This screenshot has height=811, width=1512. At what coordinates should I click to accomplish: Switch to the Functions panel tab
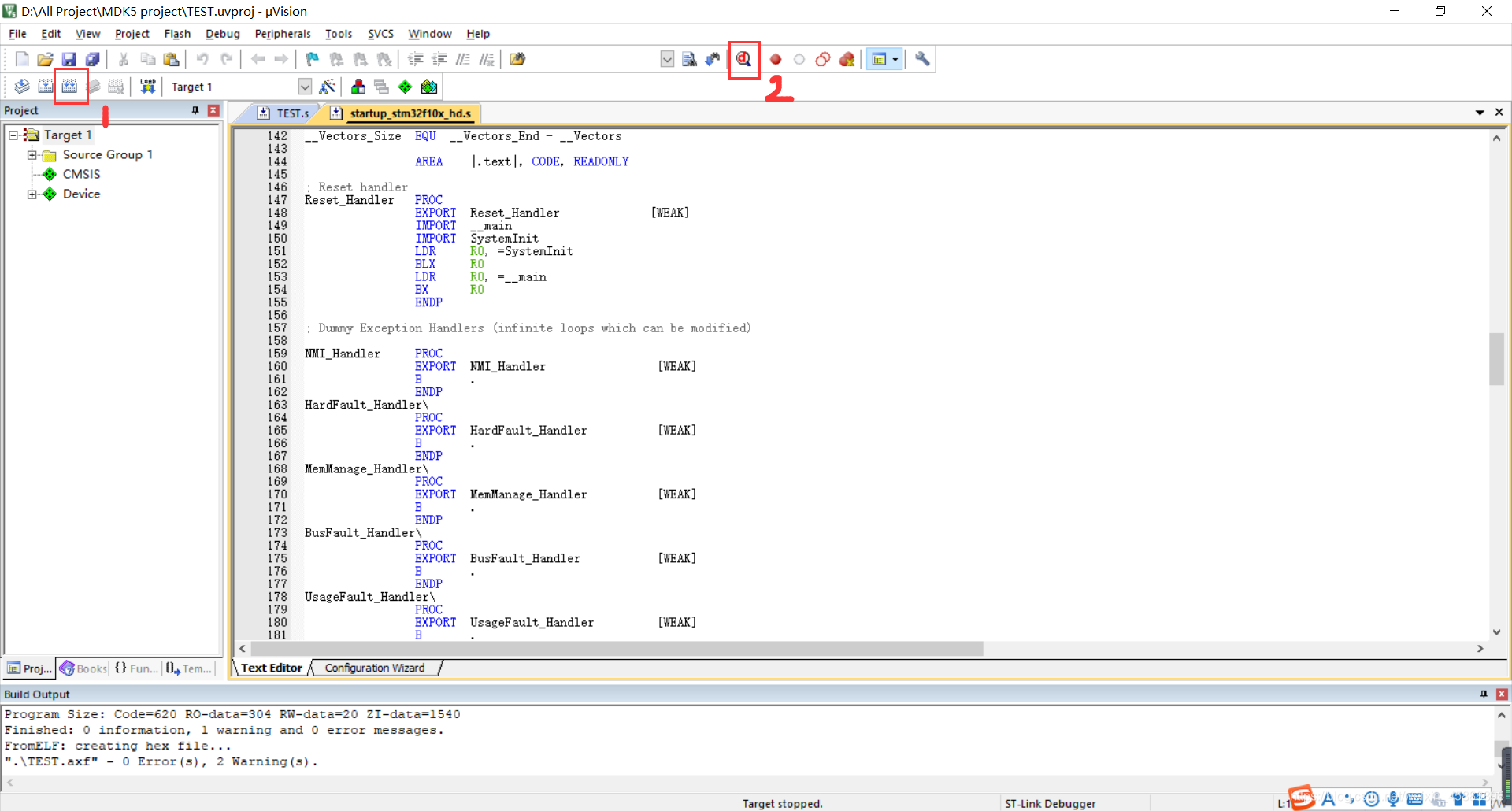pyautogui.click(x=135, y=668)
